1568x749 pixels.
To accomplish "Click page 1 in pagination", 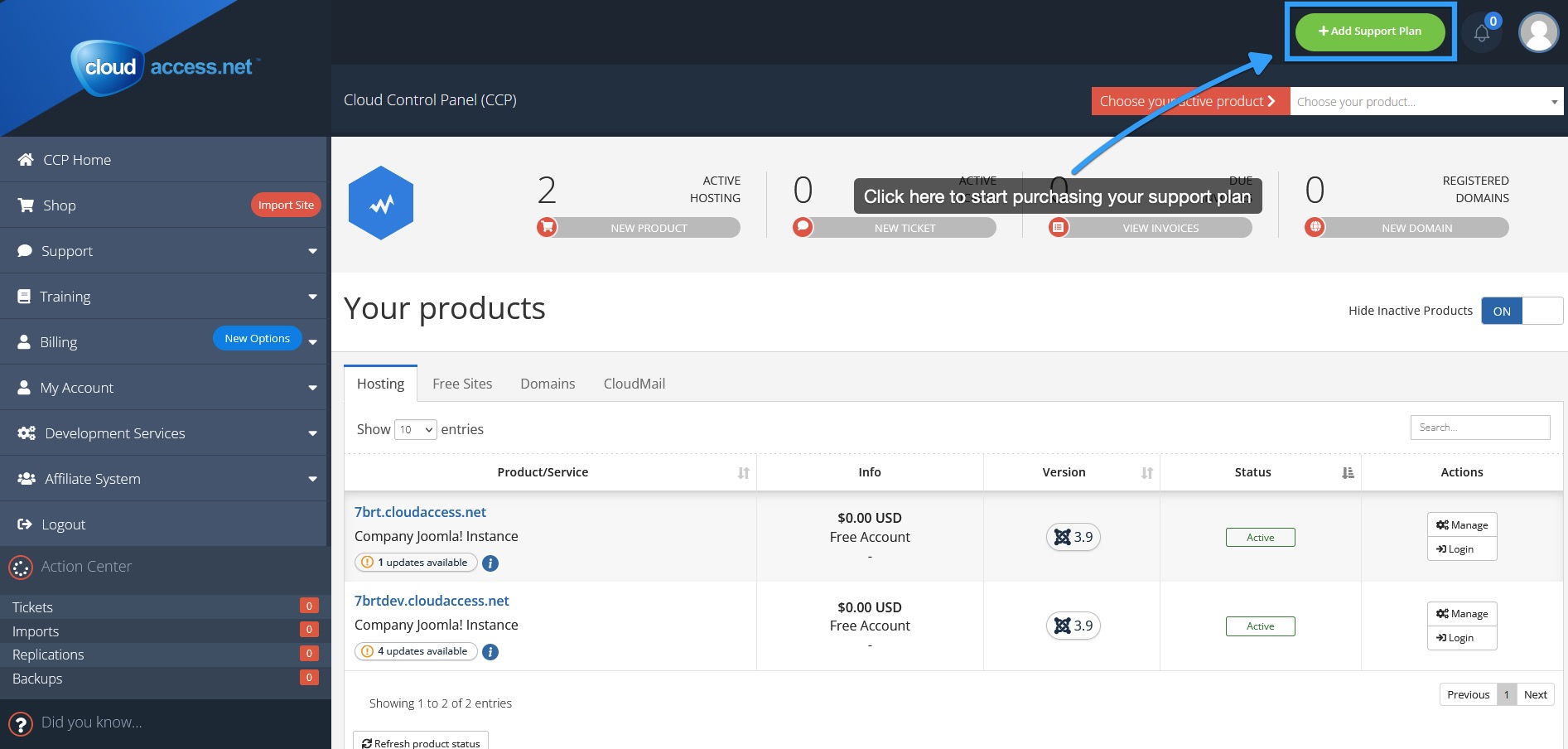I will 1507,694.
